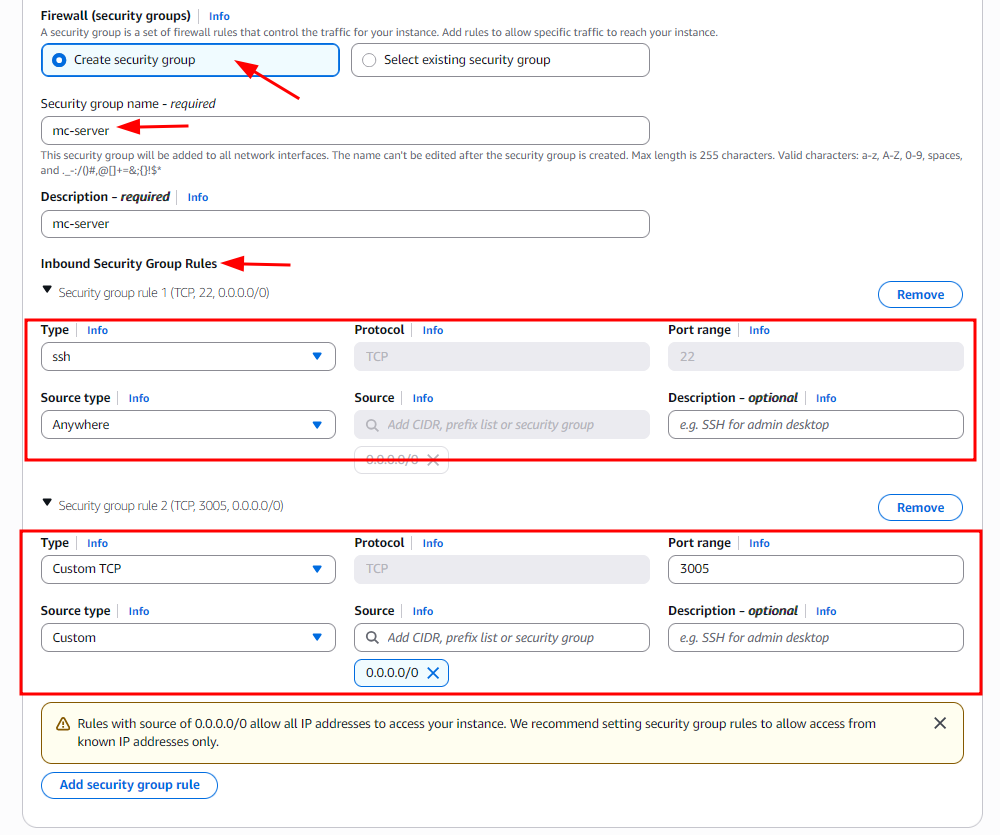Remove the 0.0.0.0/0 source tag in rule 2

coord(433,674)
